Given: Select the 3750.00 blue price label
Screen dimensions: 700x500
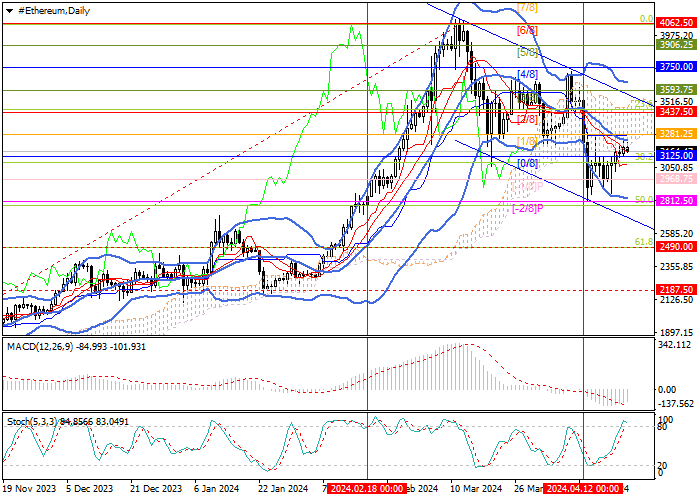Looking at the screenshot, I should (676, 67).
